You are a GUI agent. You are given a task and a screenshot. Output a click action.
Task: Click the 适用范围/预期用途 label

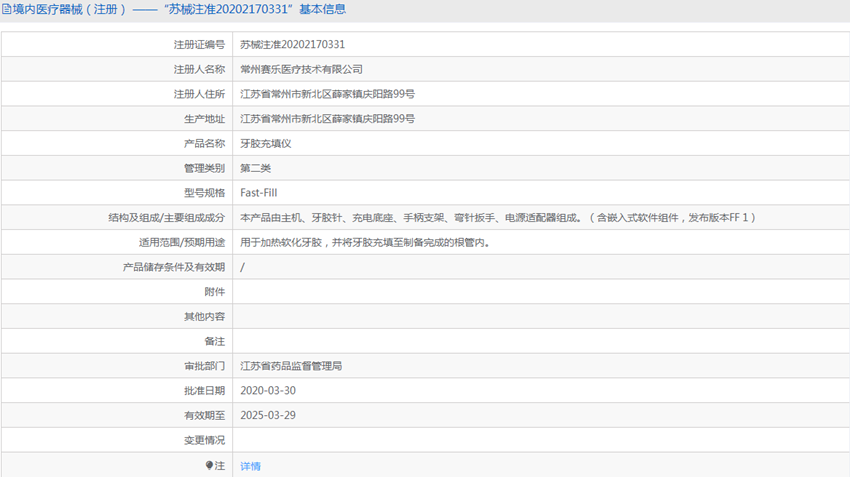pyautogui.click(x=182, y=242)
